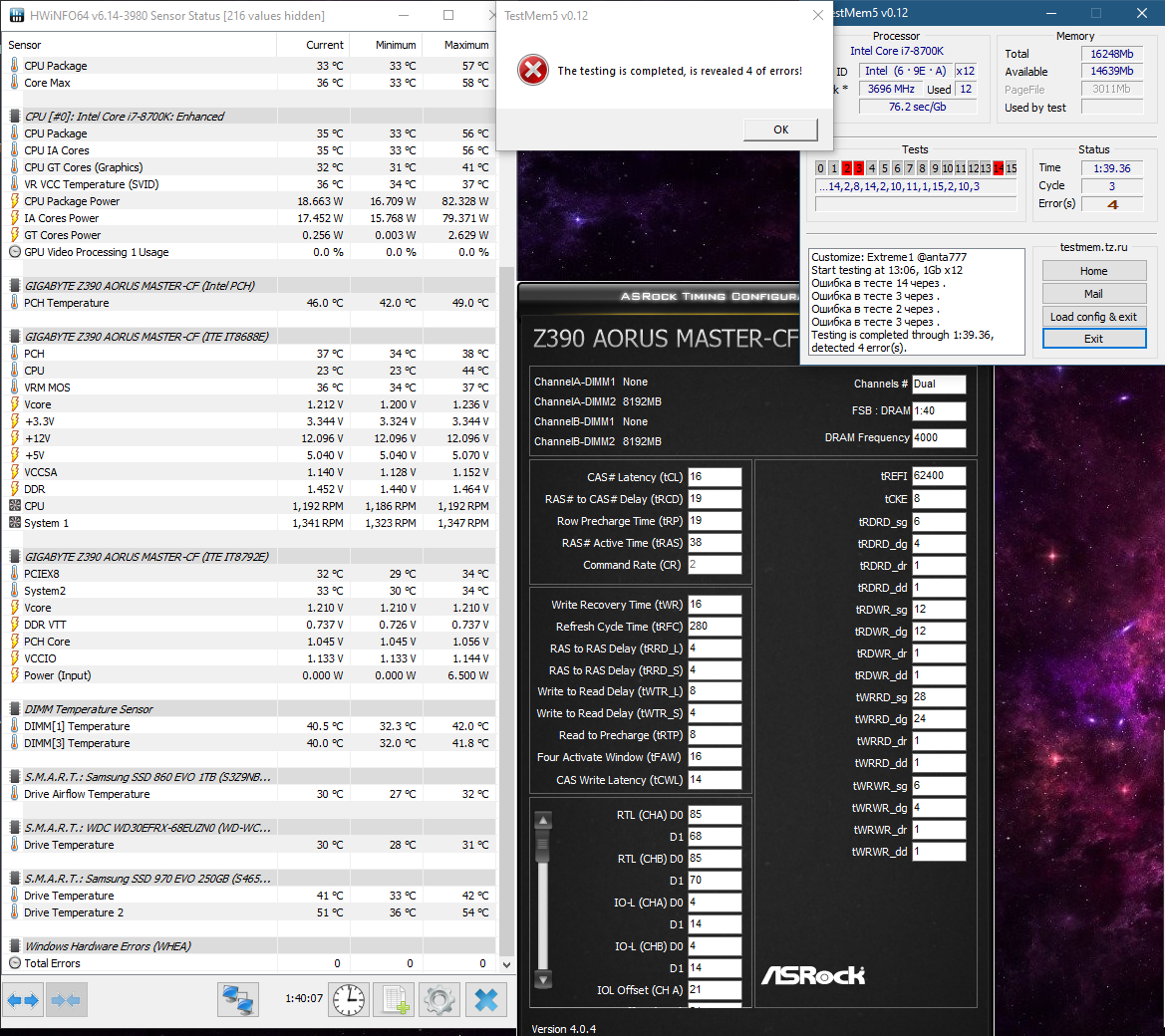Click test number 14 red box in TestMem5

coord(998,168)
